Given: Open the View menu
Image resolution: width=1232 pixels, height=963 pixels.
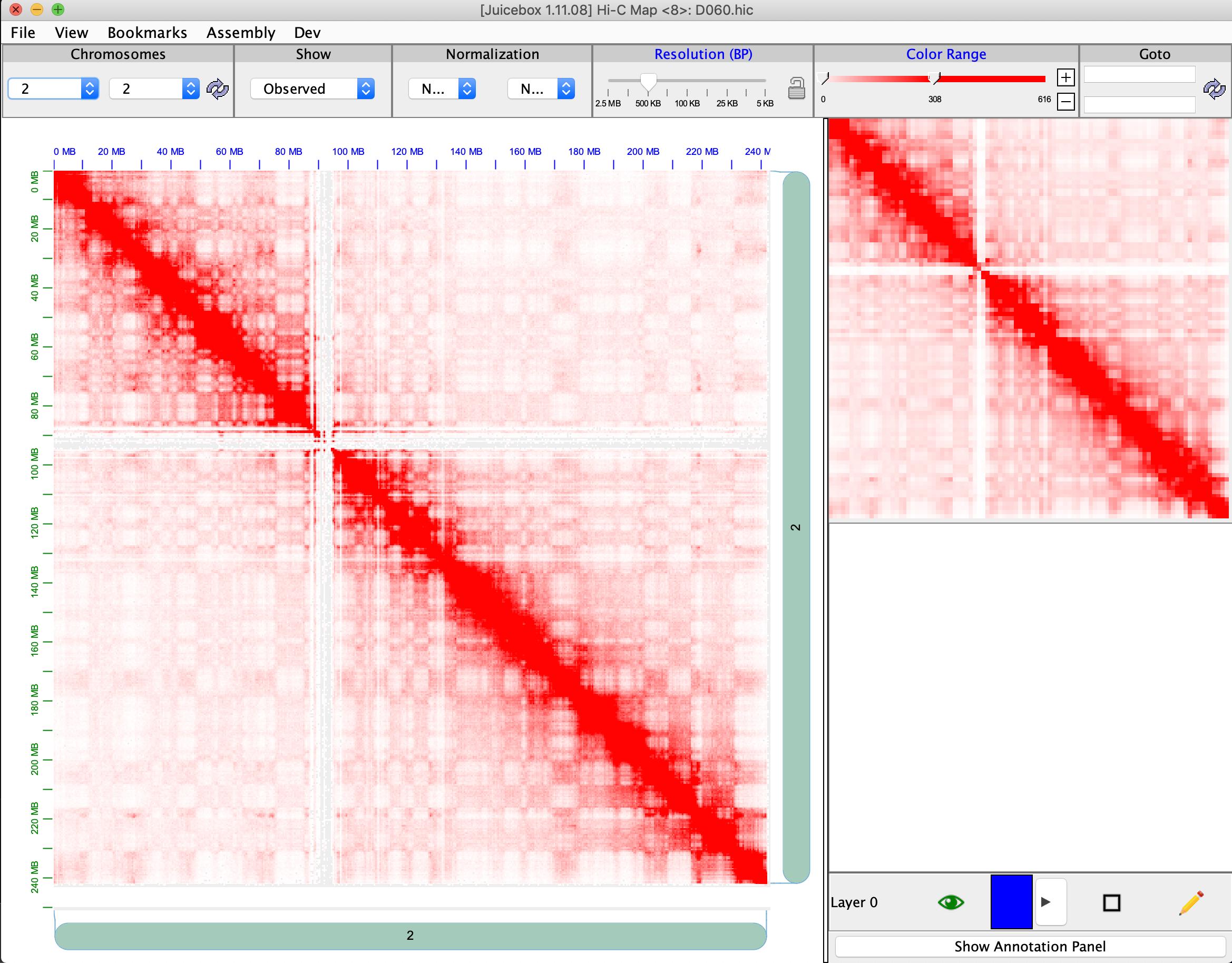Looking at the screenshot, I should tap(71, 32).
